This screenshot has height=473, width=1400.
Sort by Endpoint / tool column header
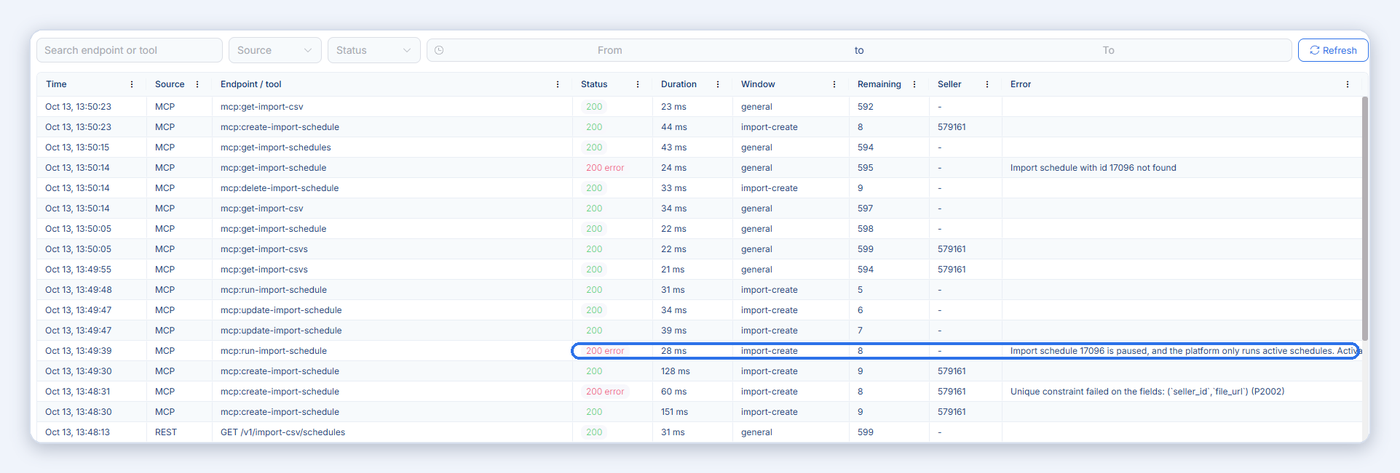(251, 85)
